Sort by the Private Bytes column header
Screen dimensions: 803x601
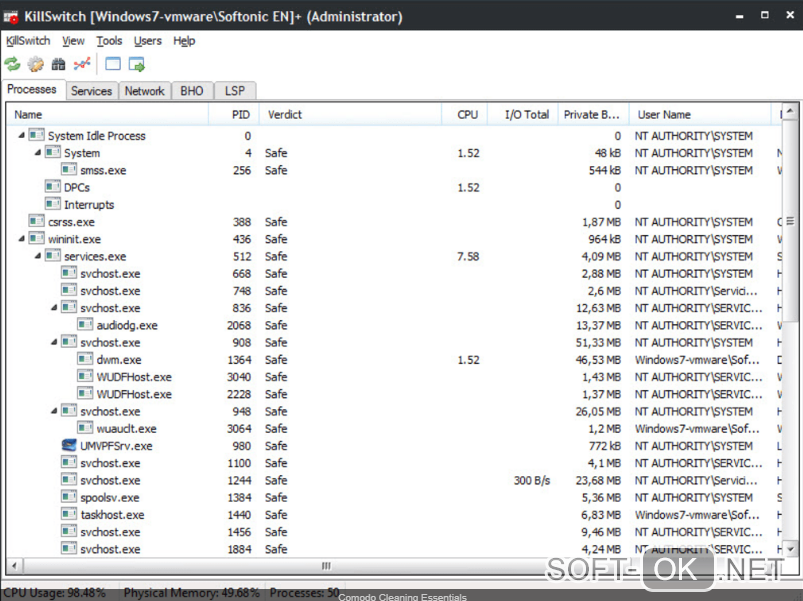[593, 115]
